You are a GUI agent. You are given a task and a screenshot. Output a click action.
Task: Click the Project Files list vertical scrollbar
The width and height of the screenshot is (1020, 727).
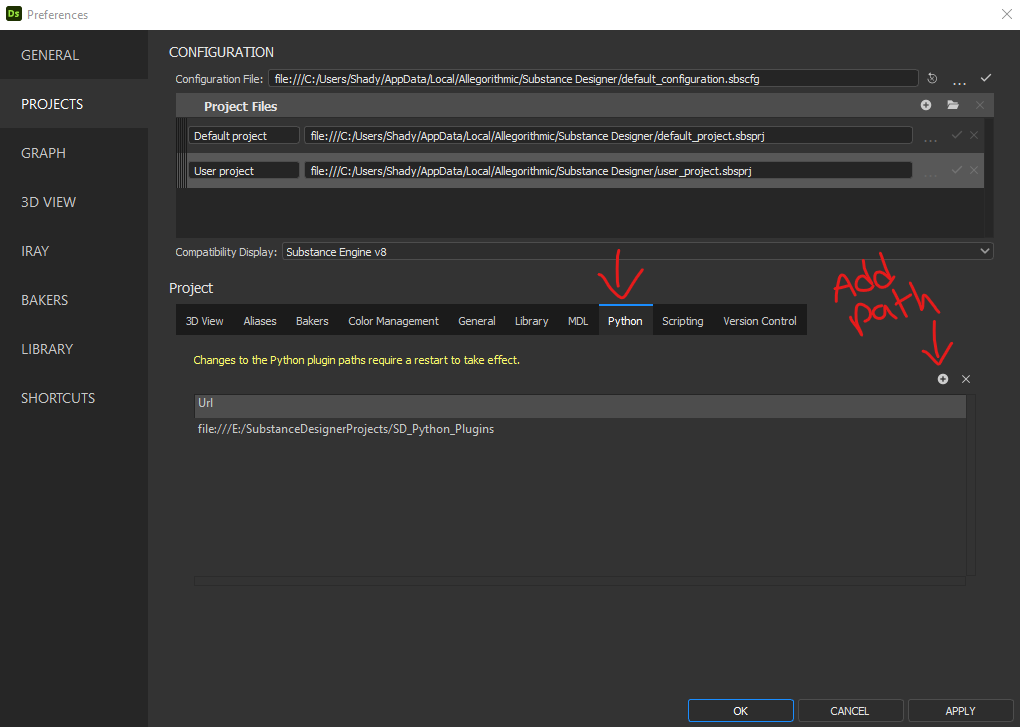[x=989, y=178]
